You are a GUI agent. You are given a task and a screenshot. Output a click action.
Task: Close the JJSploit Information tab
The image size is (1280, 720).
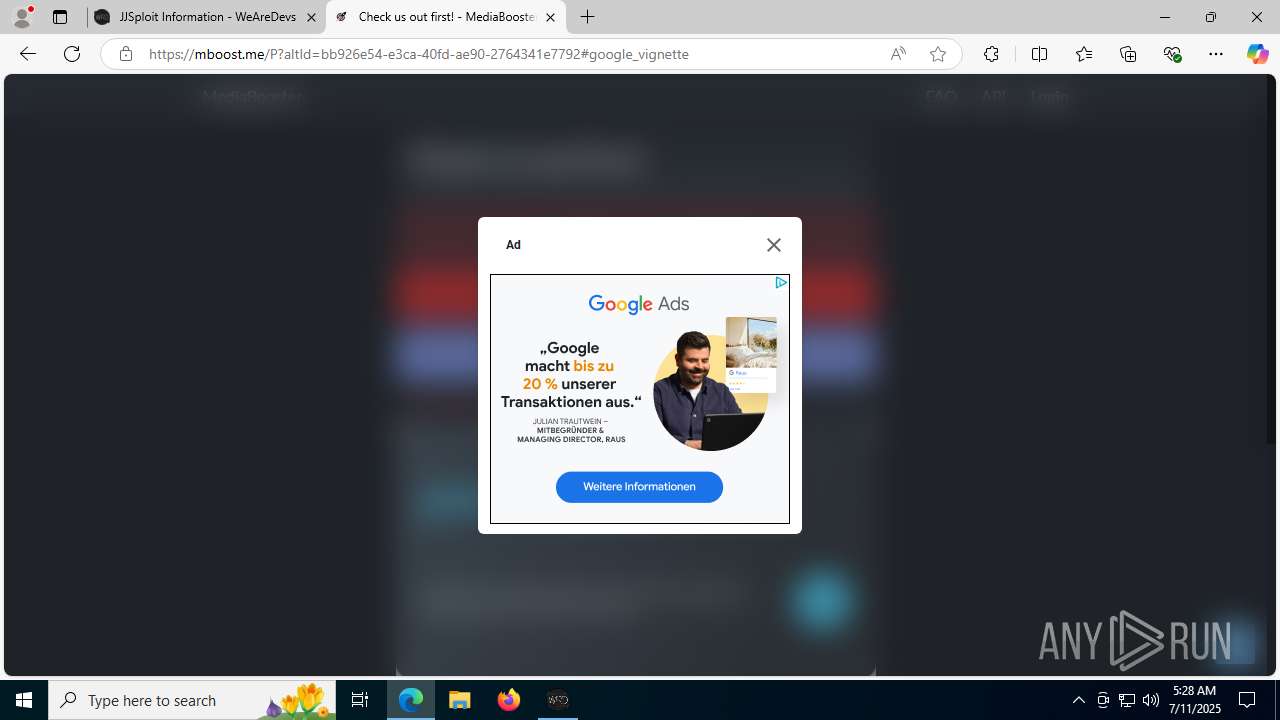pos(311,17)
